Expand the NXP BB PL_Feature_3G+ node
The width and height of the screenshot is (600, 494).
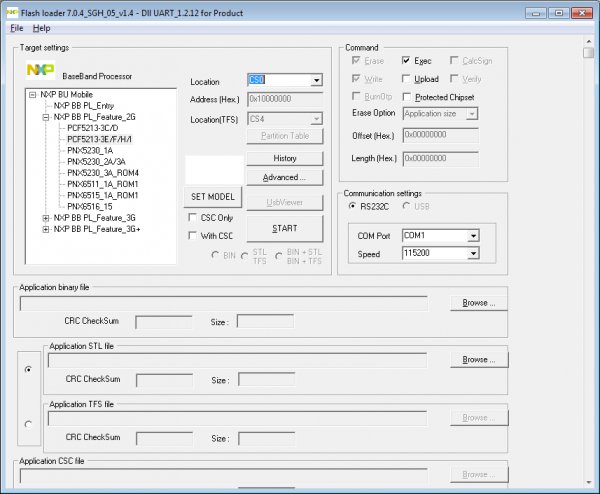46,229
